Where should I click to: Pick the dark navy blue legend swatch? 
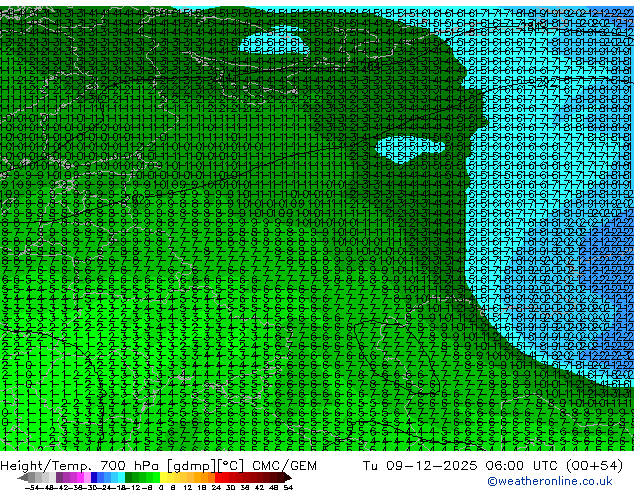coord(94,477)
